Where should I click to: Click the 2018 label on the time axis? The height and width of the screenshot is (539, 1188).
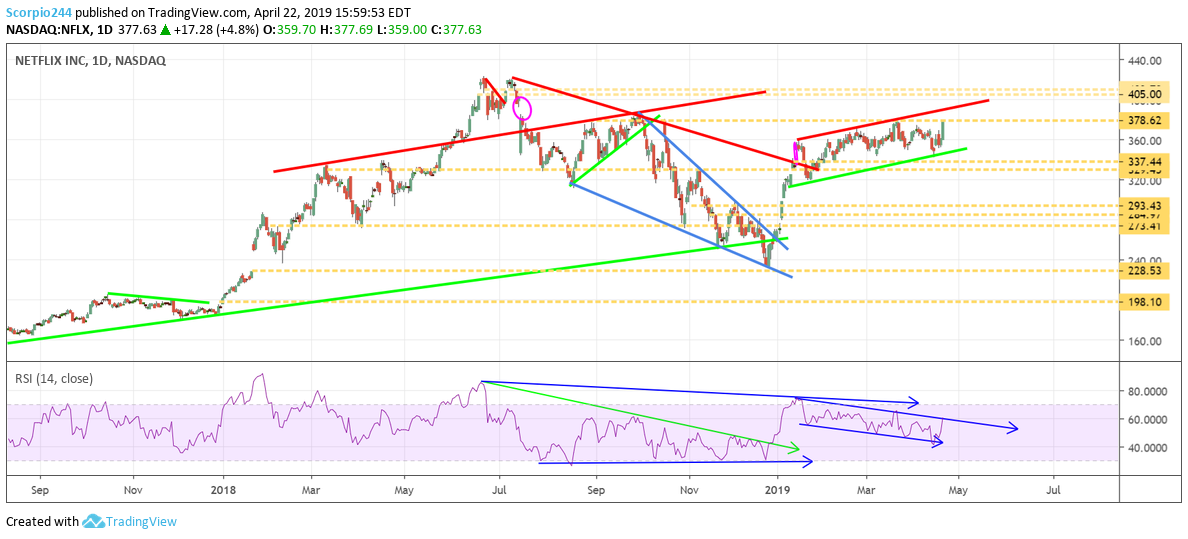[x=223, y=491]
